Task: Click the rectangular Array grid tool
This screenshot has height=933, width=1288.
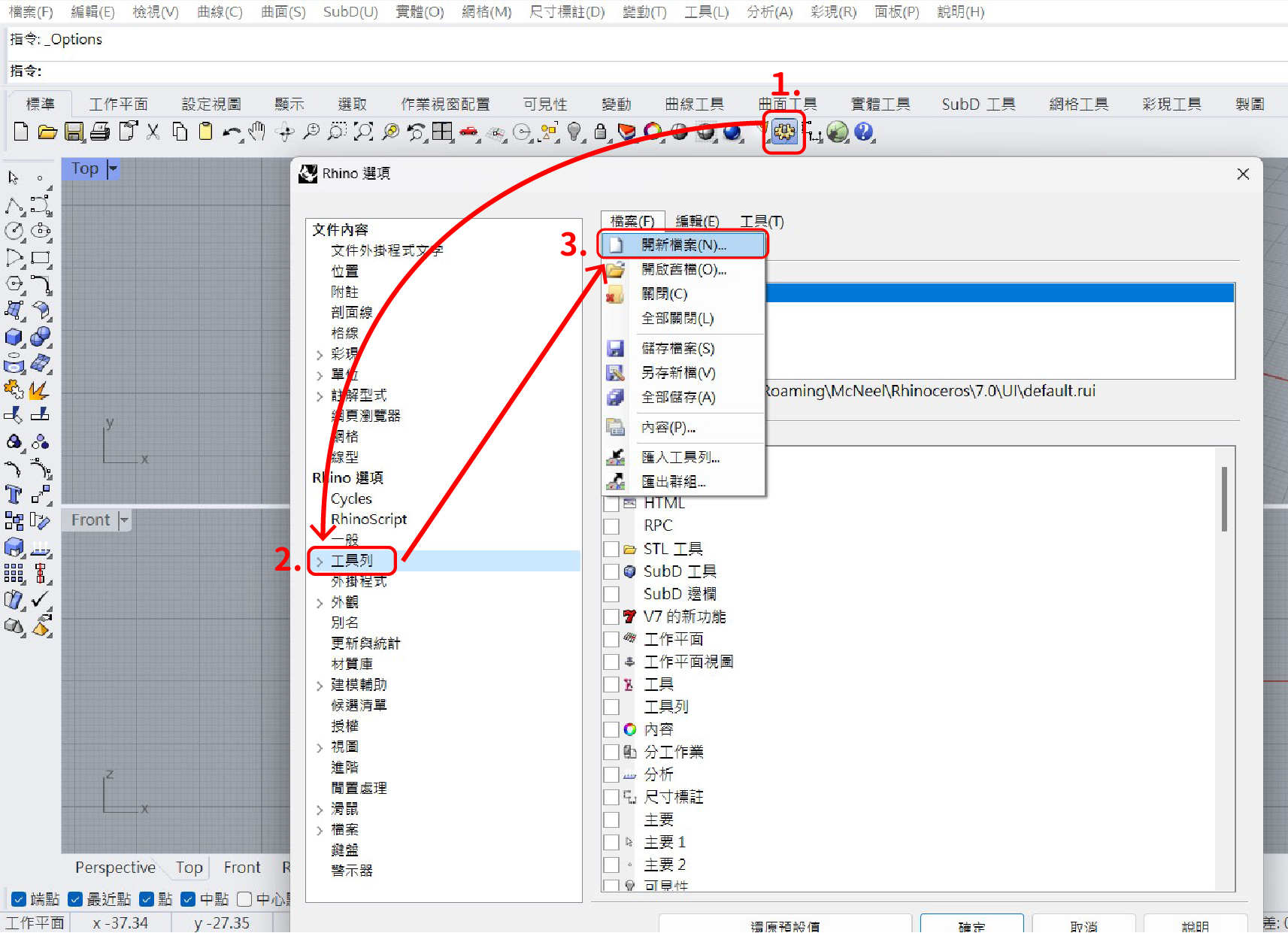Action: (x=14, y=574)
